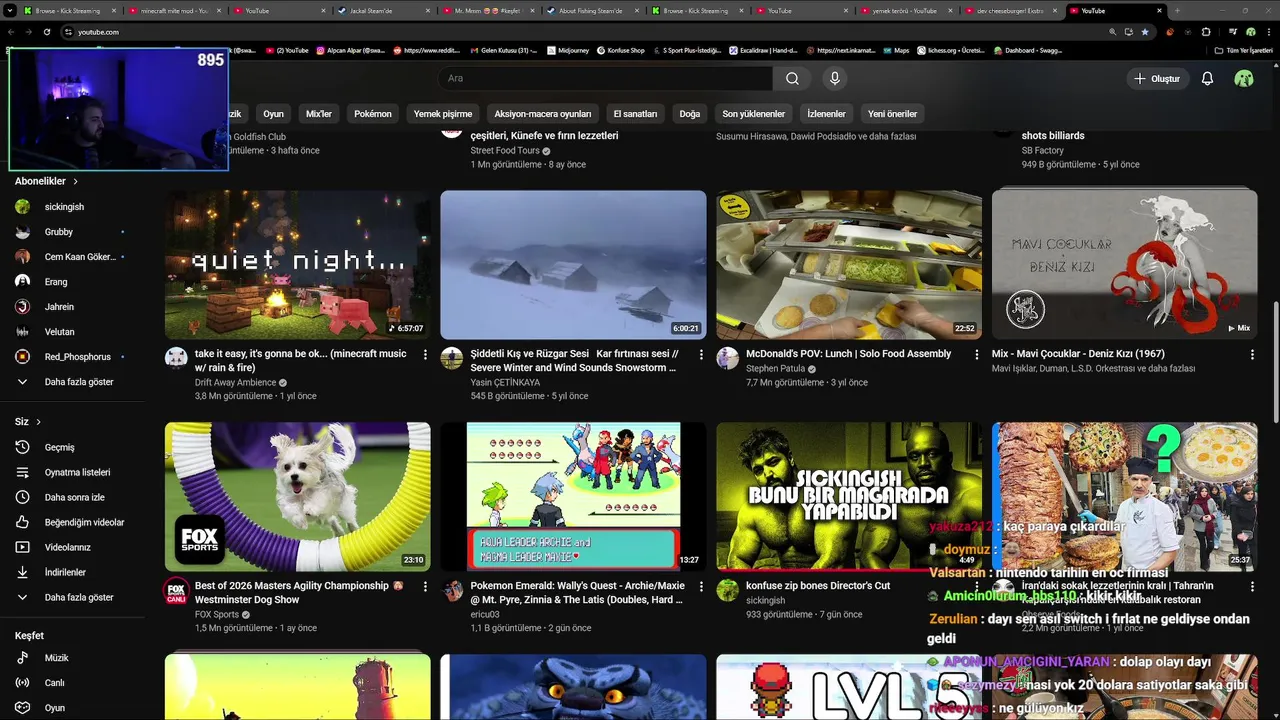This screenshot has width=1280, height=720.
Task: Filter by the Pokémon chip
Action: tap(373, 114)
